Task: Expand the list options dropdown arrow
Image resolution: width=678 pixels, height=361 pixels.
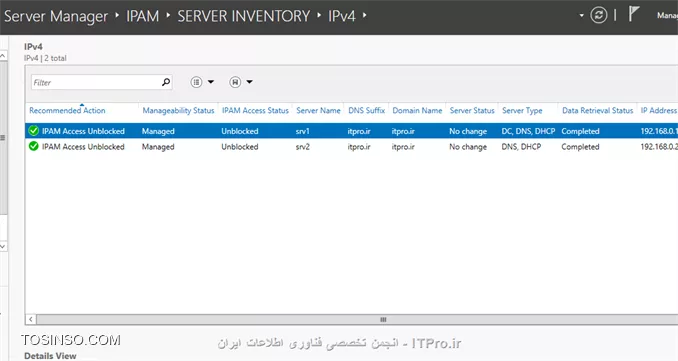Action: coord(211,82)
